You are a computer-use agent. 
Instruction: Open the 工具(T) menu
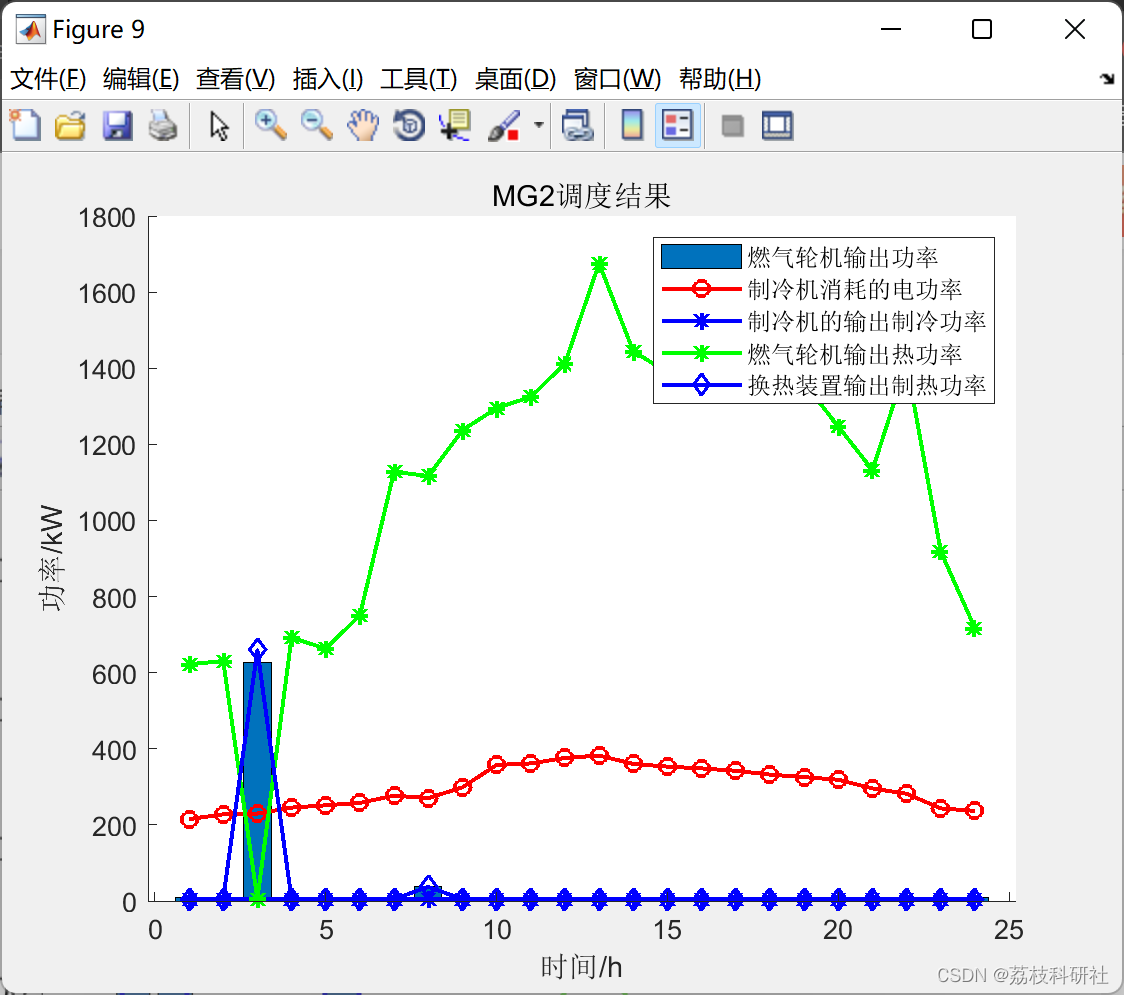pos(419,79)
